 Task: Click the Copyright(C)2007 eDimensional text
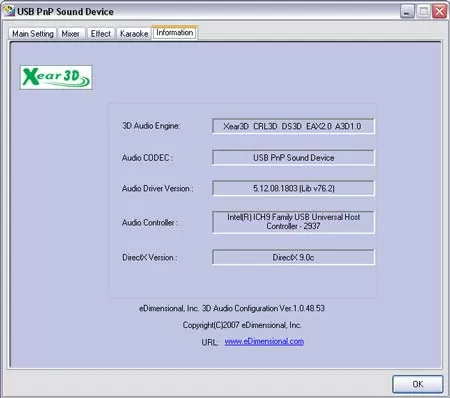click(242, 325)
